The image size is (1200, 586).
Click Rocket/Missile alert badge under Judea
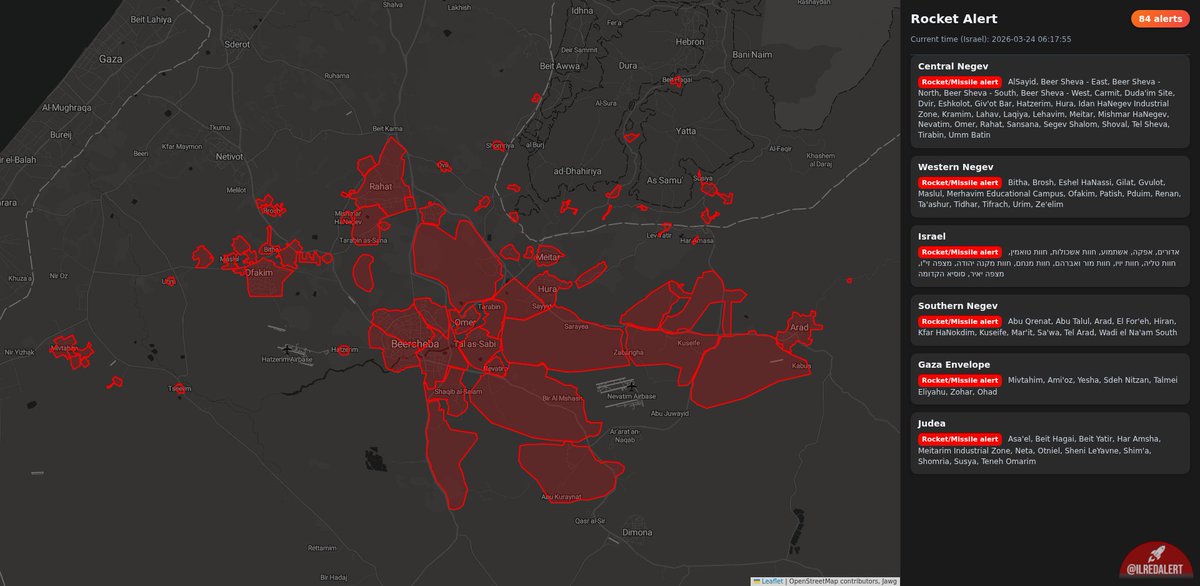(x=960, y=439)
